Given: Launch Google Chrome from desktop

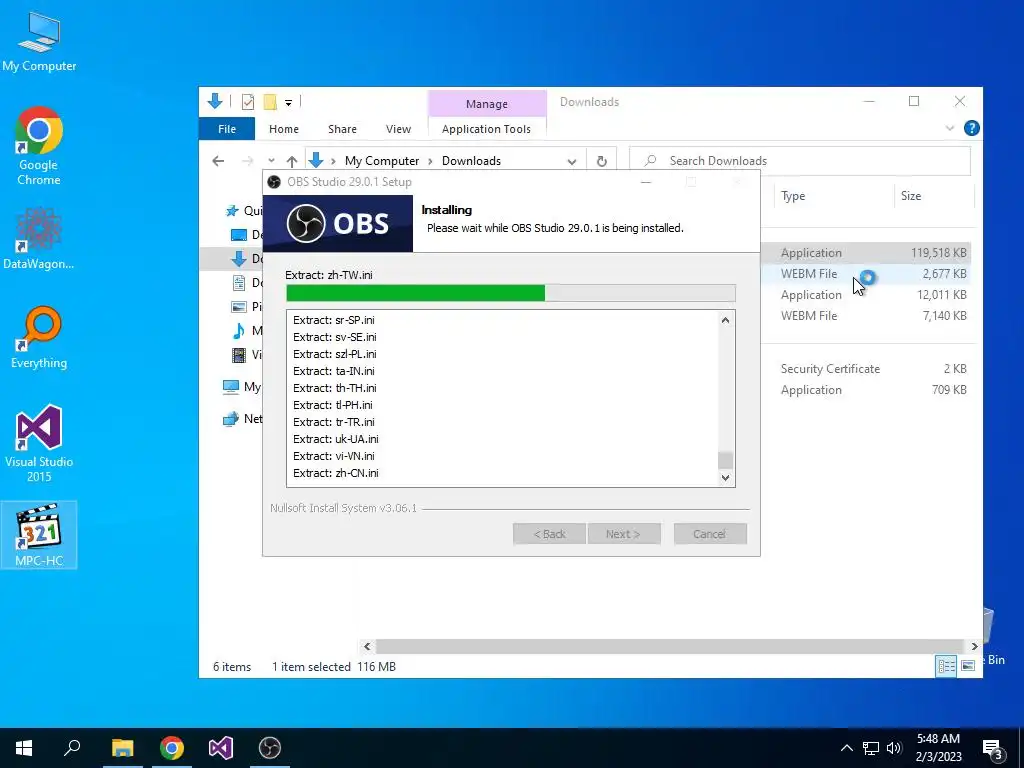Looking at the screenshot, I should (x=39, y=146).
